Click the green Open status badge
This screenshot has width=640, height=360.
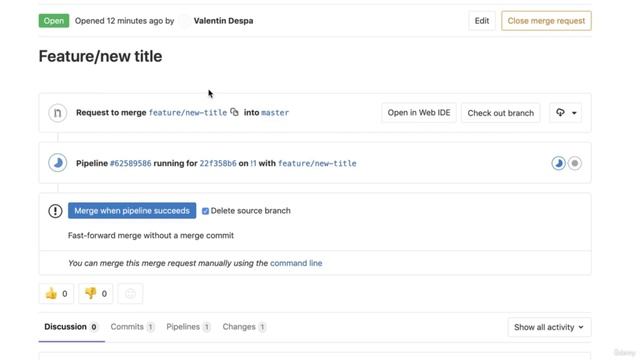point(54,21)
